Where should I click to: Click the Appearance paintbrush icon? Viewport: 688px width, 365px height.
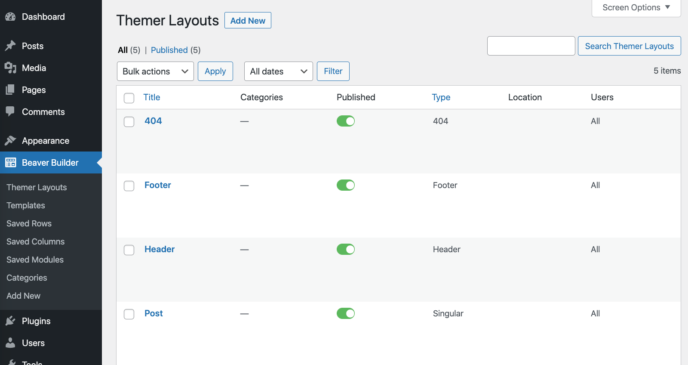[x=11, y=140]
